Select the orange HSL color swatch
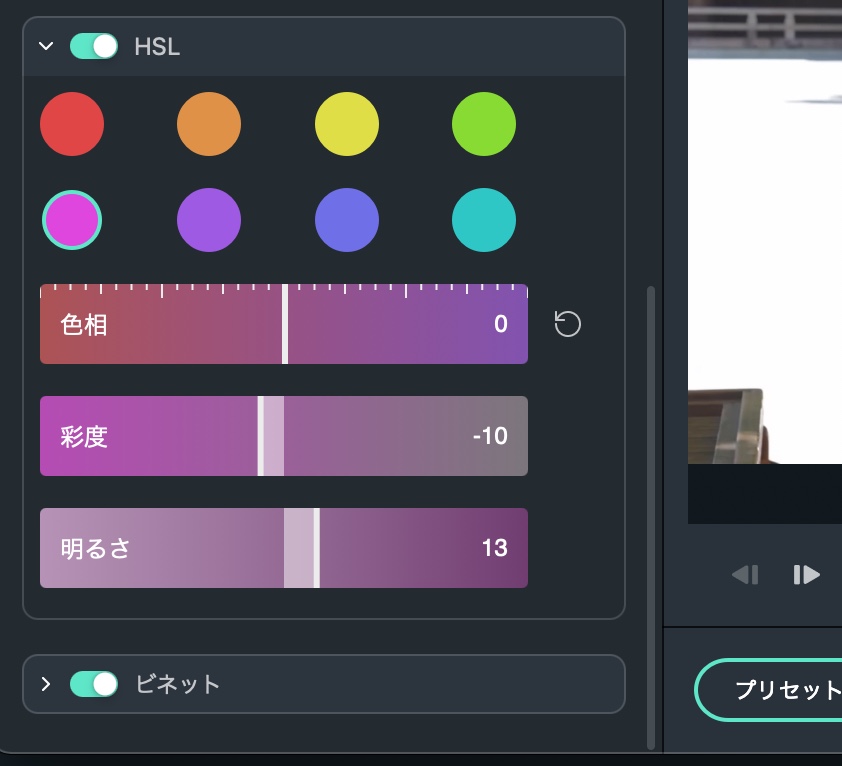842x766 pixels. click(209, 124)
